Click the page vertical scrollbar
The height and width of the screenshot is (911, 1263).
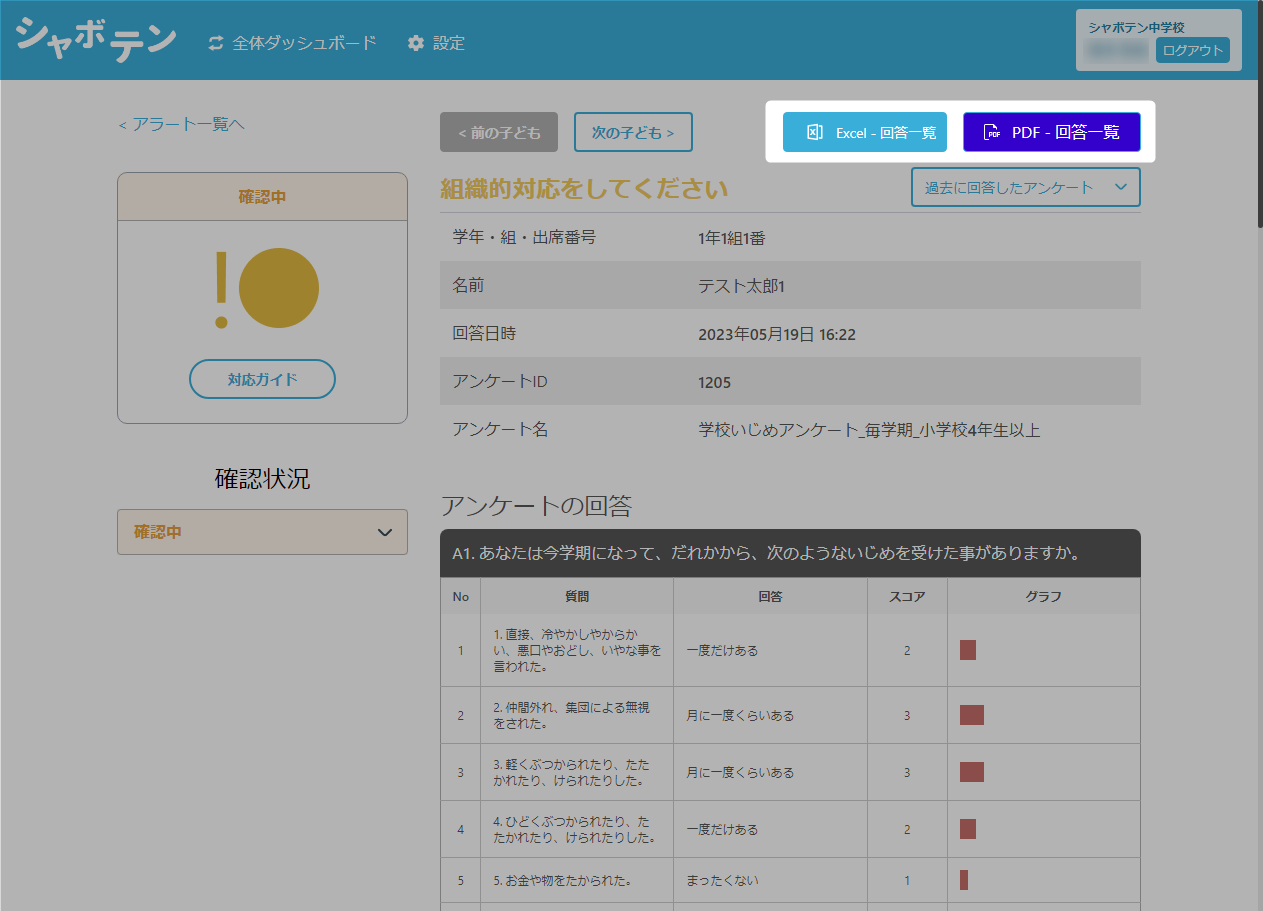(1258, 115)
